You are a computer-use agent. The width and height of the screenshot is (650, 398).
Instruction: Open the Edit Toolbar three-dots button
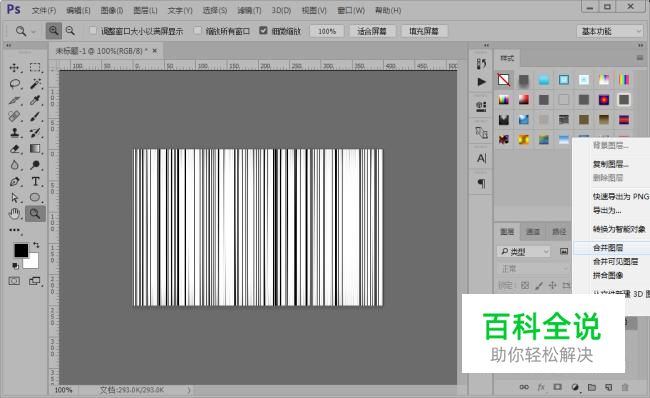pyautogui.click(x=15, y=230)
